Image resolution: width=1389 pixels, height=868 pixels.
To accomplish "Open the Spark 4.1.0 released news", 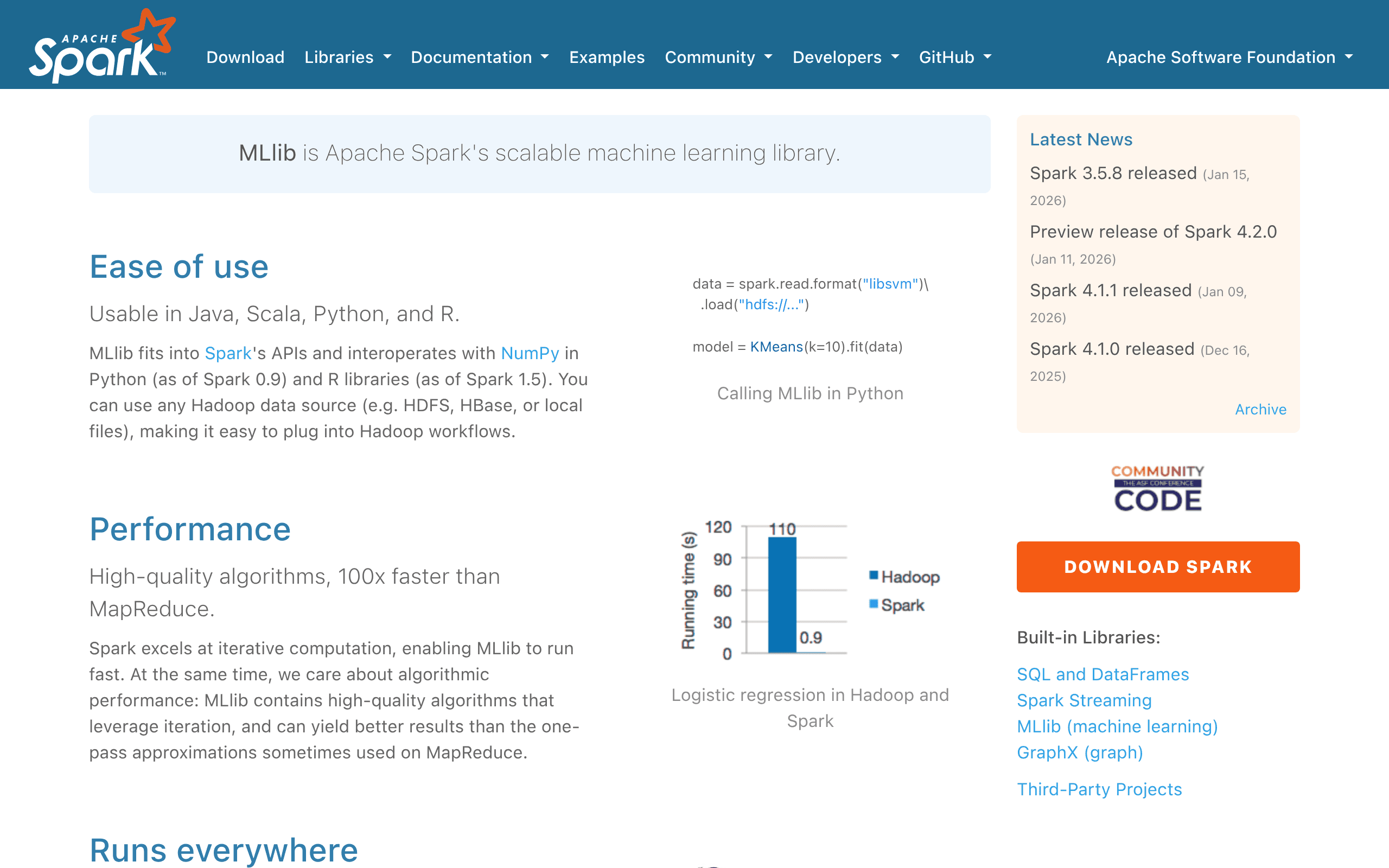I will tap(1112, 348).
